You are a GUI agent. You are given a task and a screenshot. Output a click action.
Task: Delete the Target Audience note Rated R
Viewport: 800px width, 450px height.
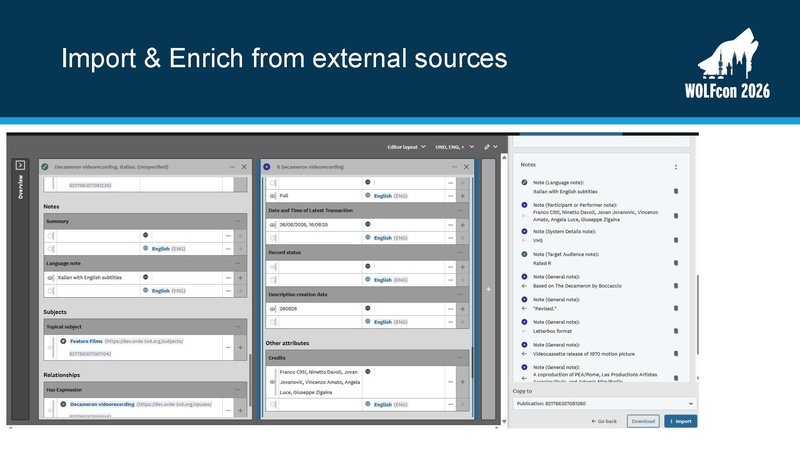point(676,263)
